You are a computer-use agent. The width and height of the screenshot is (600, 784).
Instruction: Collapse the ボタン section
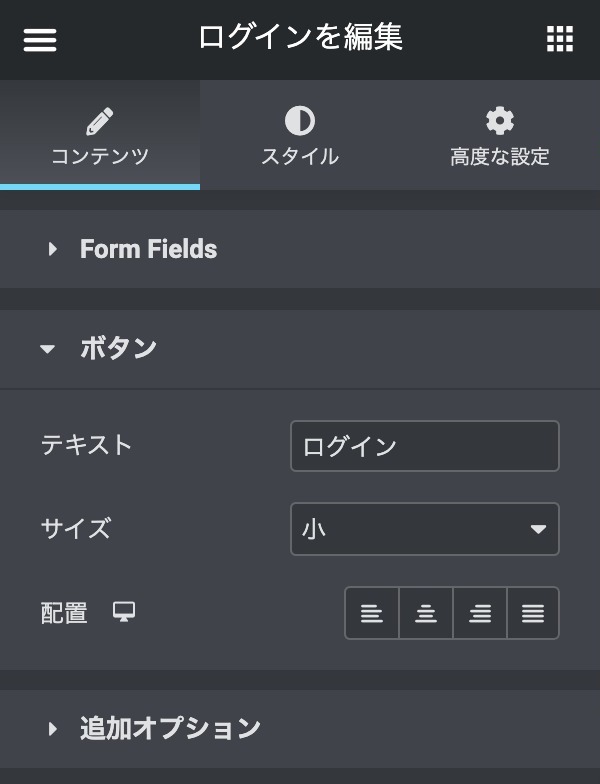tap(118, 348)
